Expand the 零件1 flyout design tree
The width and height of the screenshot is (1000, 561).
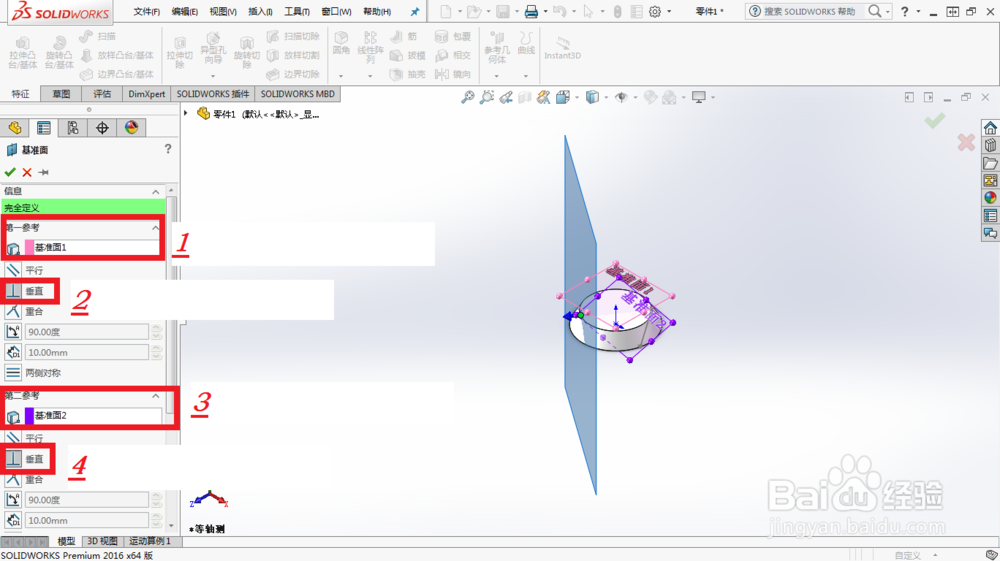[186, 113]
